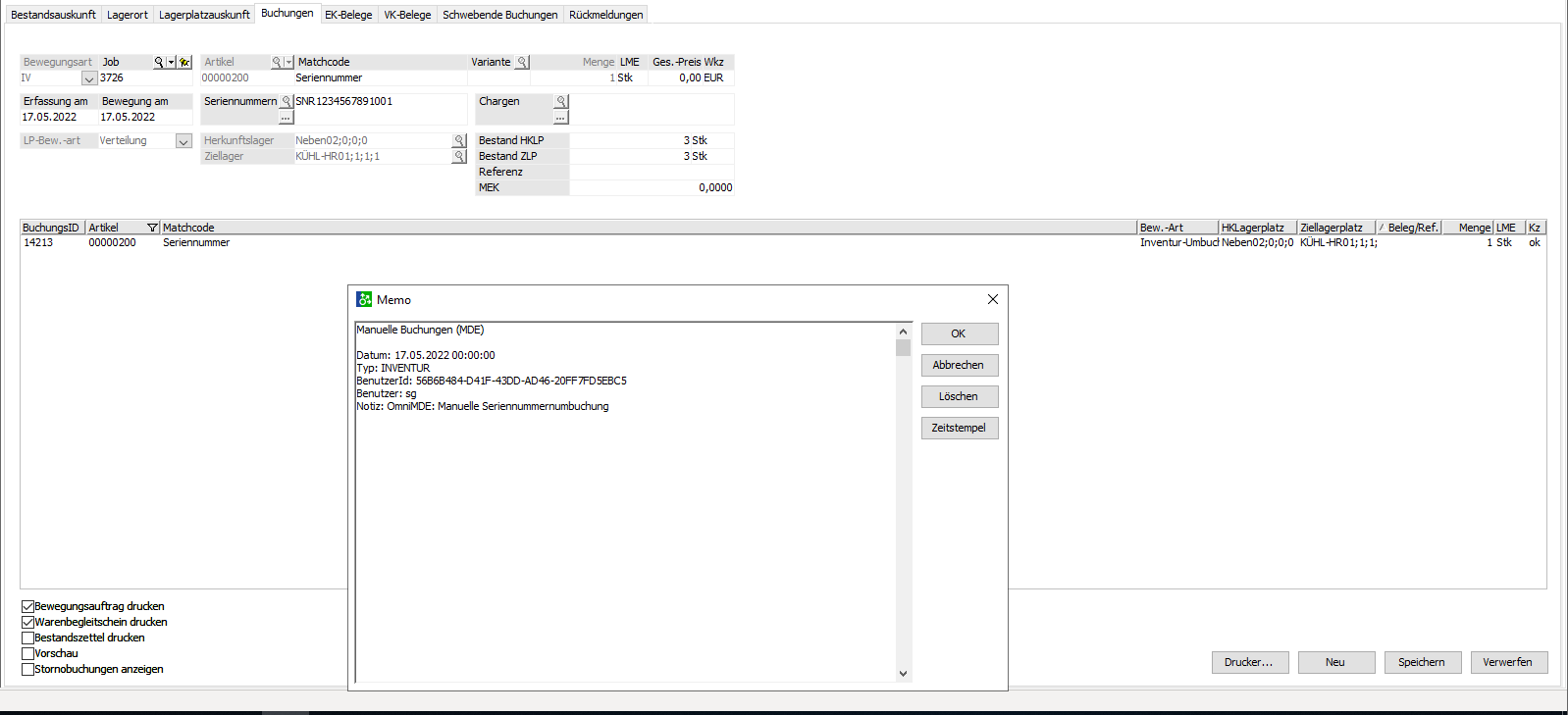1568x715 pixels.
Task: Open the Schwebende Buchungen tab
Action: coord(499,15)
